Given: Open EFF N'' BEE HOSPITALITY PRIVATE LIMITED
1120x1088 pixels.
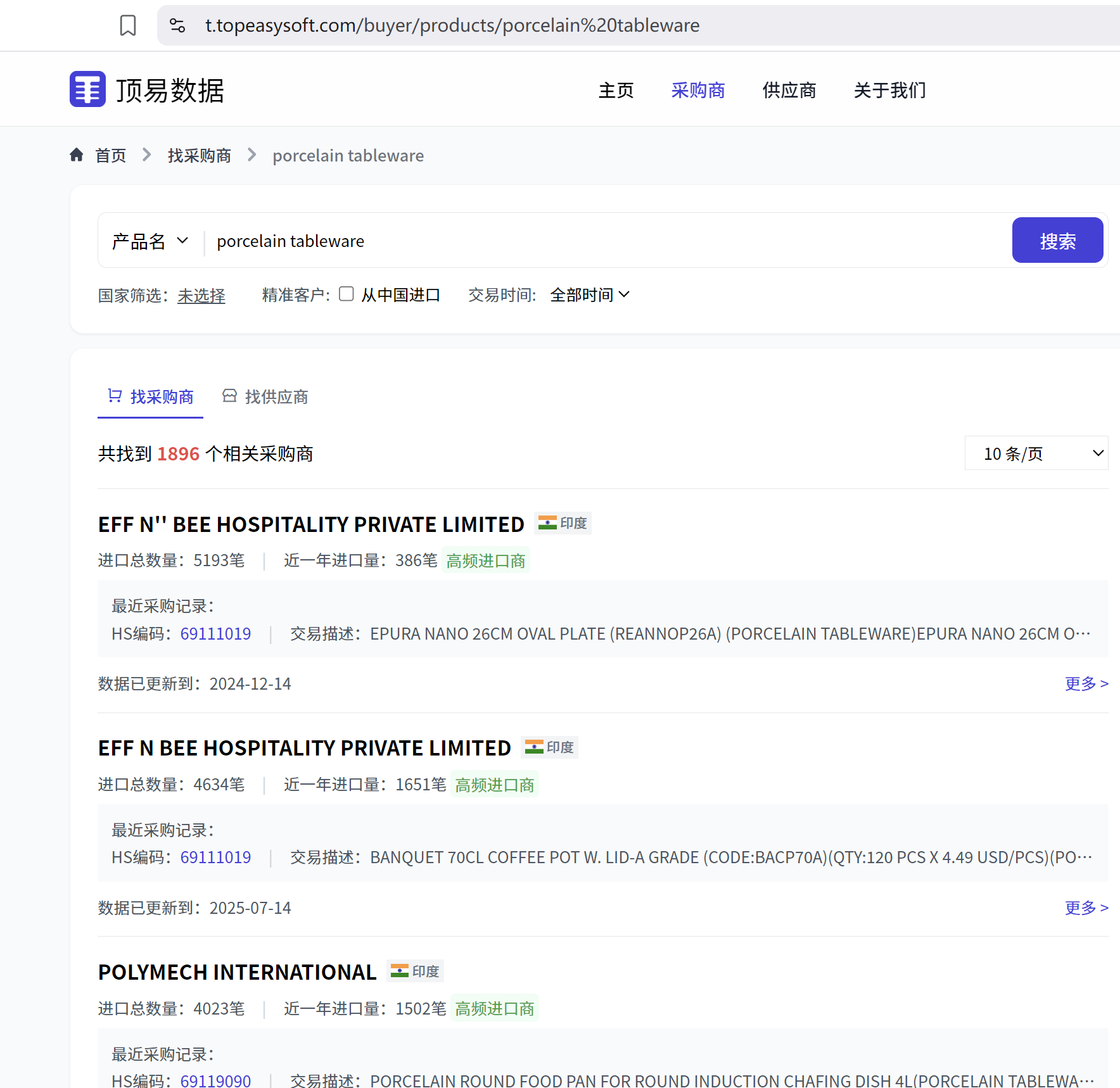Looking at the screenshot, I should (311, 524).
